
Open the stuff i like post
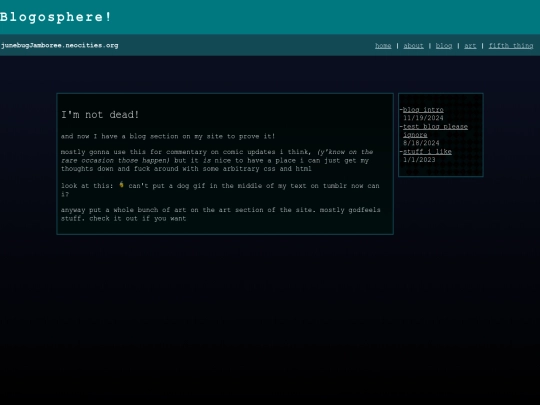[427, 152]
